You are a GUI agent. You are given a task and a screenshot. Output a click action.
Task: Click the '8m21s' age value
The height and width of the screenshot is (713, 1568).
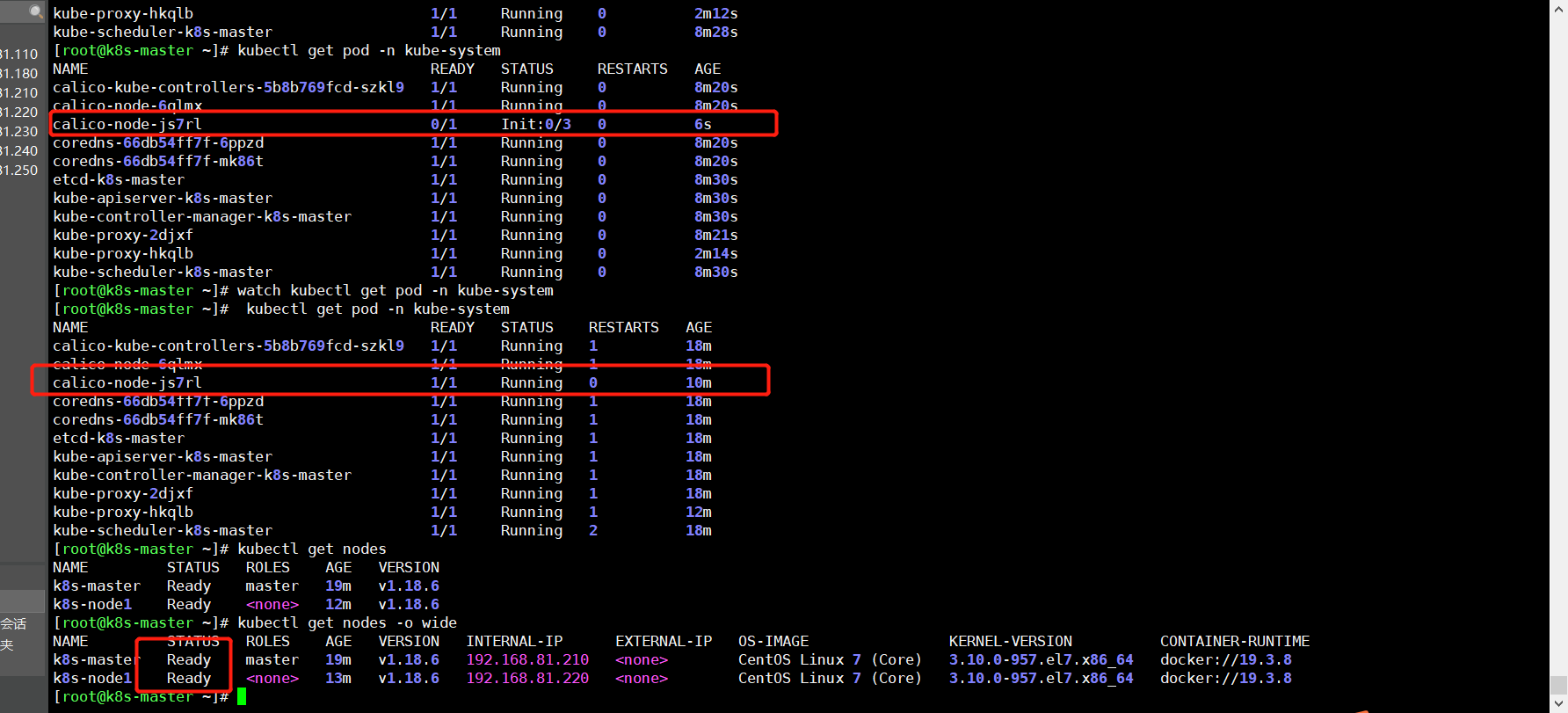[716, 235]
